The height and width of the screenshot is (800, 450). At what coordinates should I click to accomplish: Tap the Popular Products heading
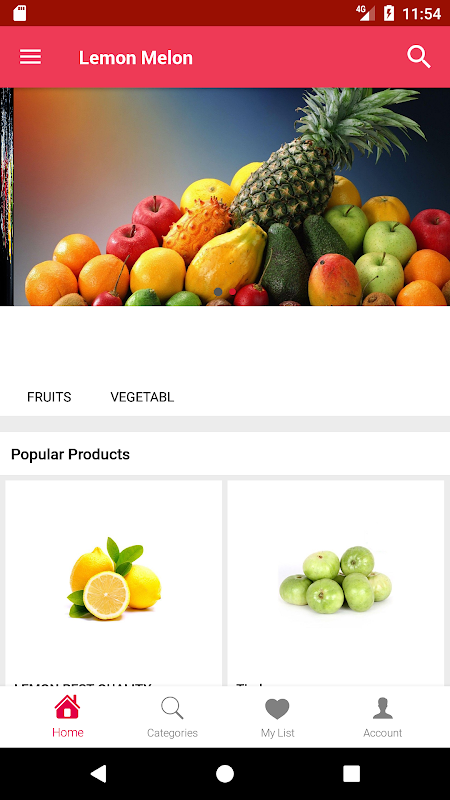pyautogui.click(x=70, y=454)
